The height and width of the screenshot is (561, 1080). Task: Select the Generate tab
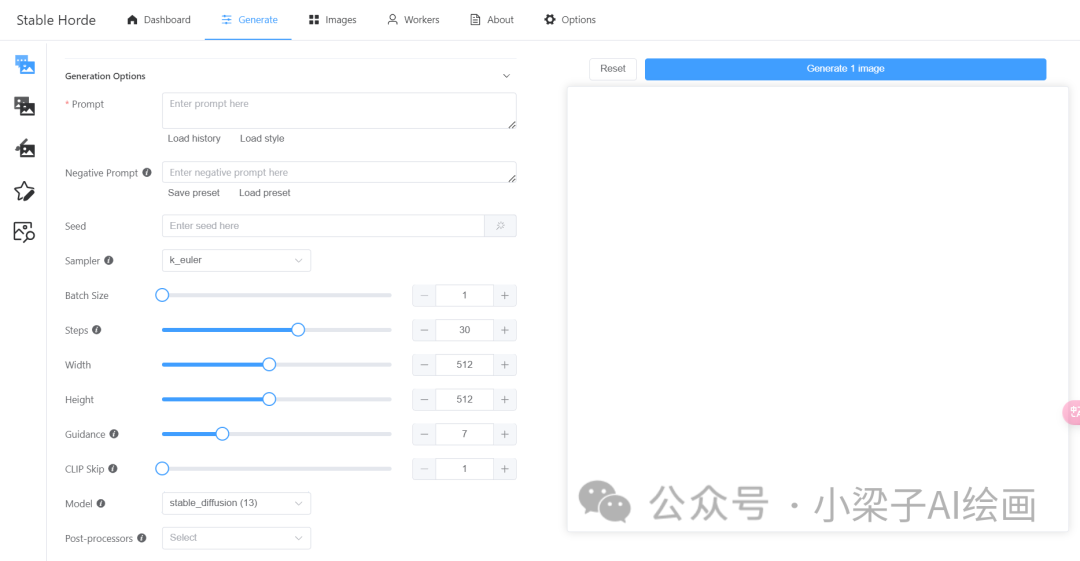249,20
